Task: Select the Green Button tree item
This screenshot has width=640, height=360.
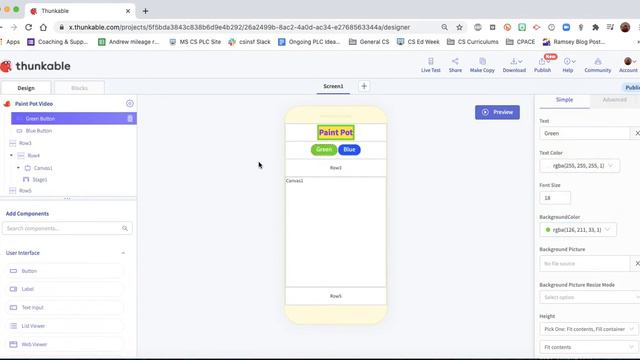Action: (x=74, y=118)
